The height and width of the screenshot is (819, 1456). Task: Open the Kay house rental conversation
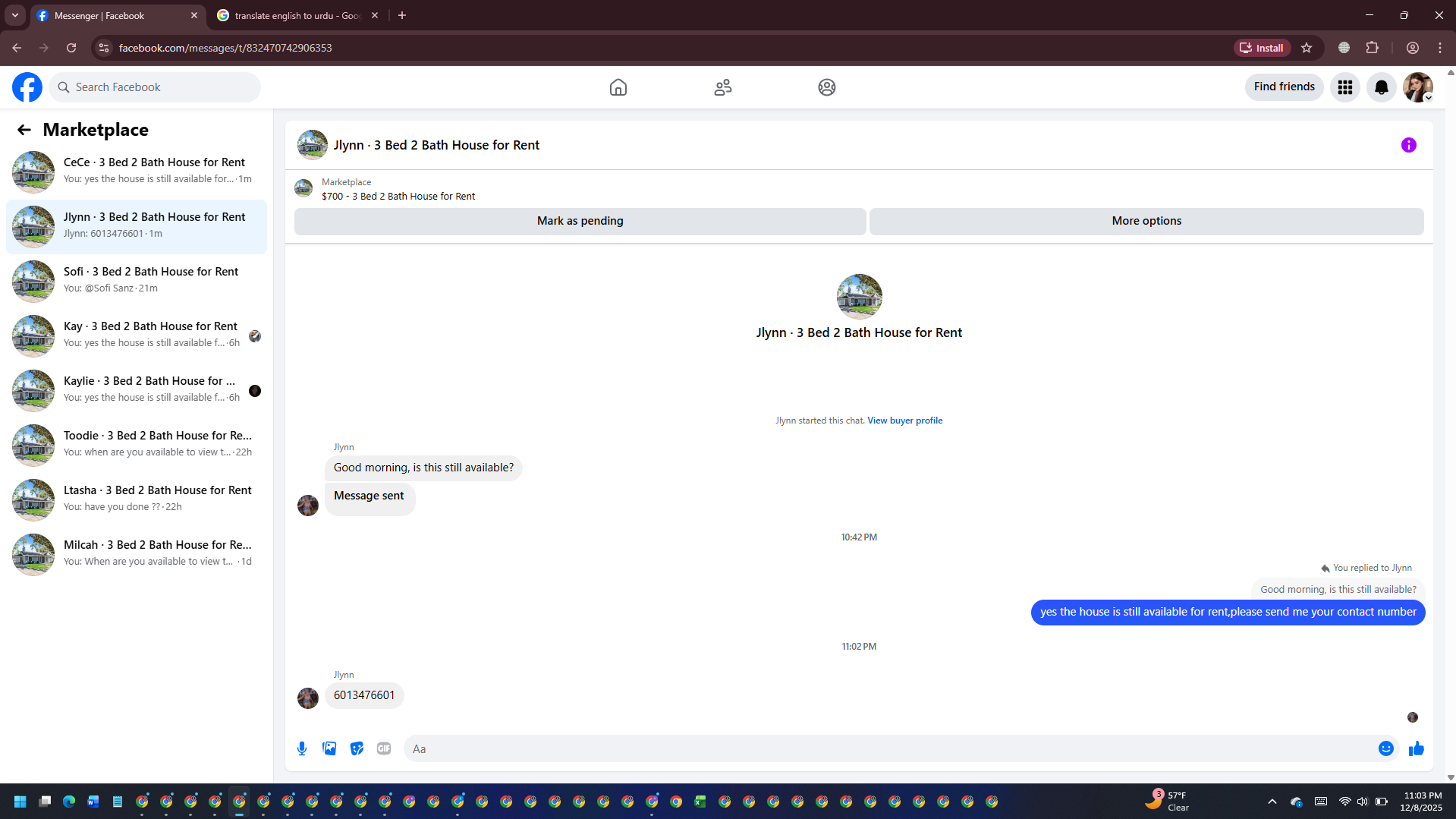137,335
